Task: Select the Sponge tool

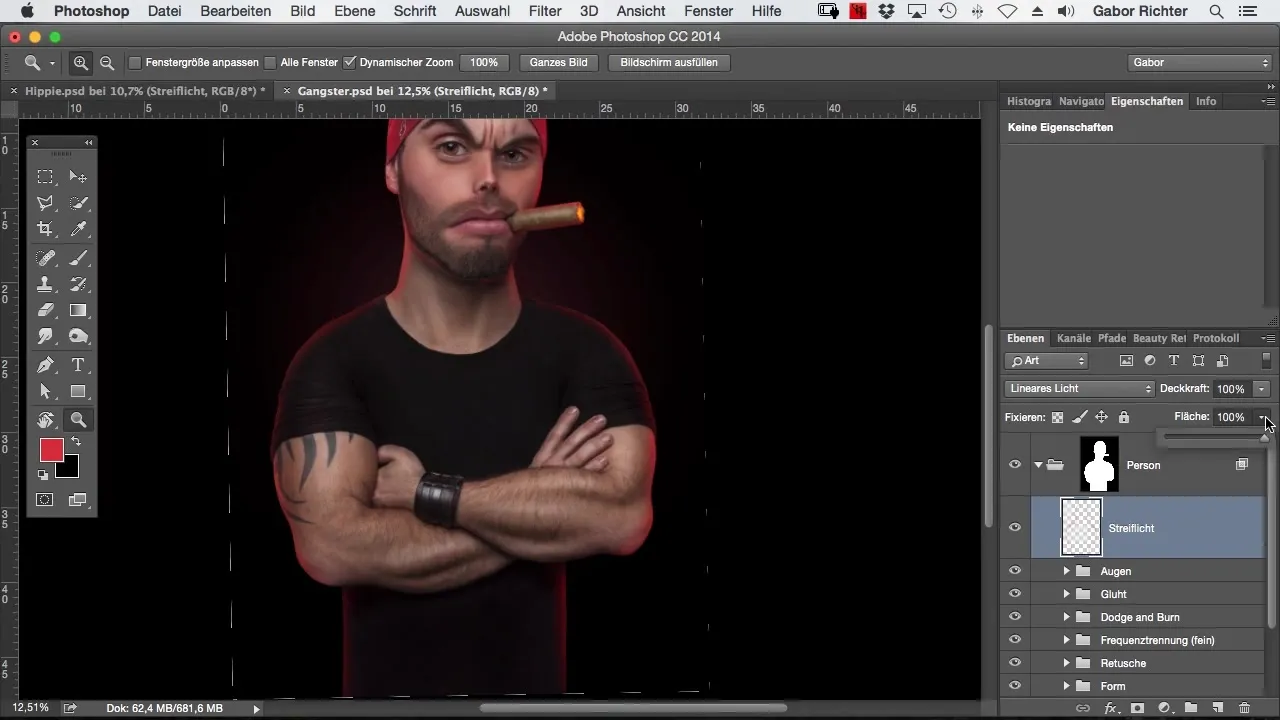Action: point(78,336)
